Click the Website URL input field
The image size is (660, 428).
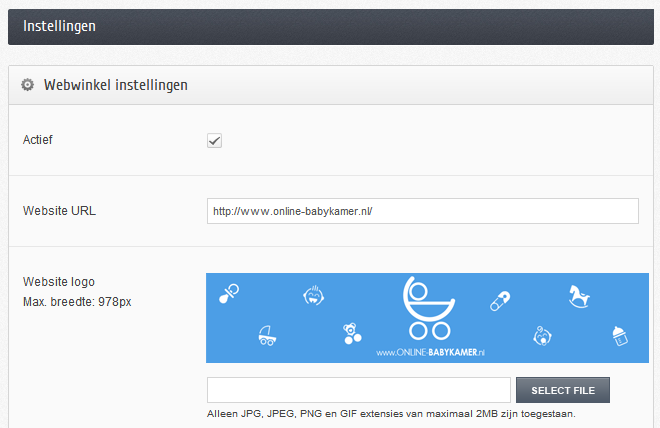tap(423, 211)
